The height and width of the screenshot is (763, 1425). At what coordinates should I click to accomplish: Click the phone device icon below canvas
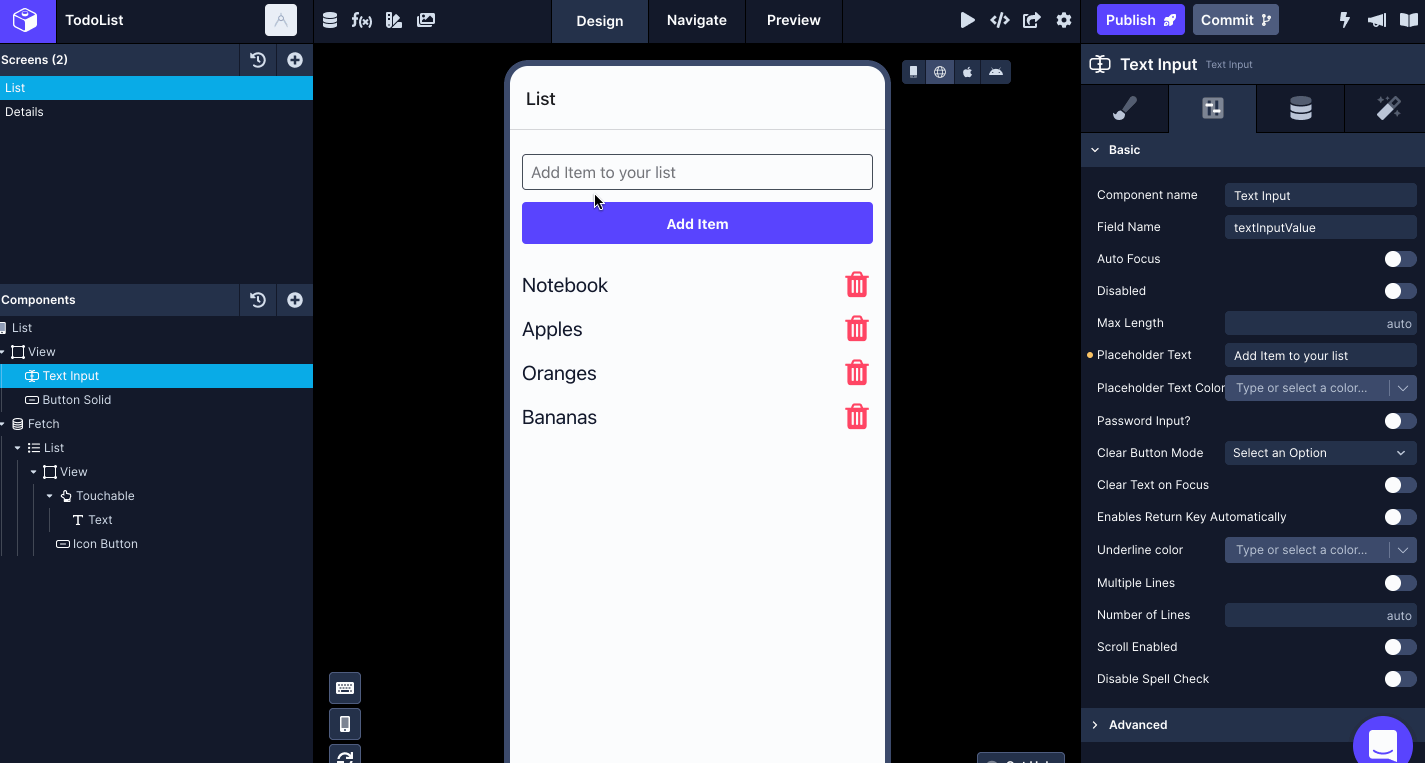(345, 724)
